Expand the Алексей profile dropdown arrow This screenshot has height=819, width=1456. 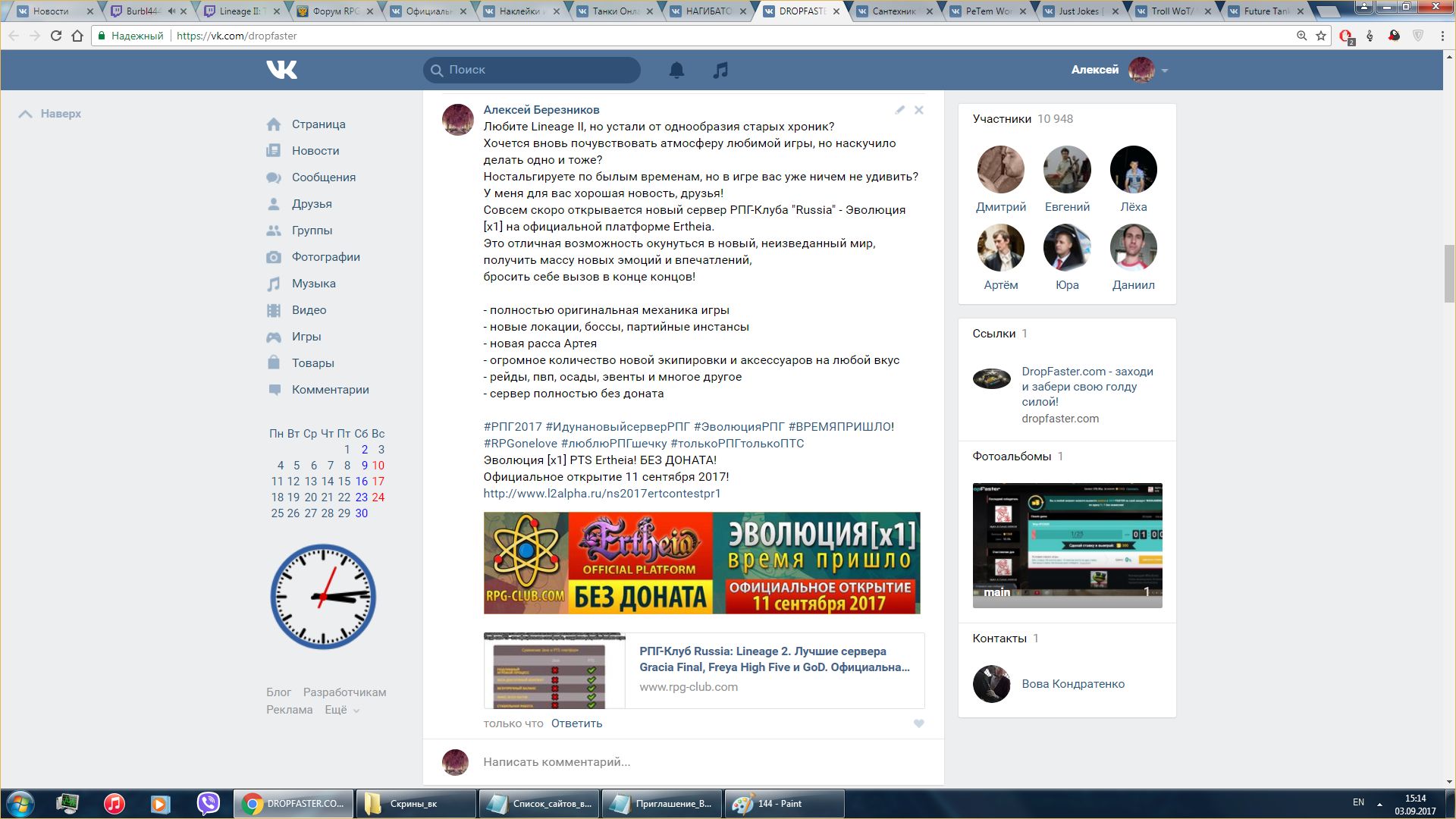[1165, 71]
